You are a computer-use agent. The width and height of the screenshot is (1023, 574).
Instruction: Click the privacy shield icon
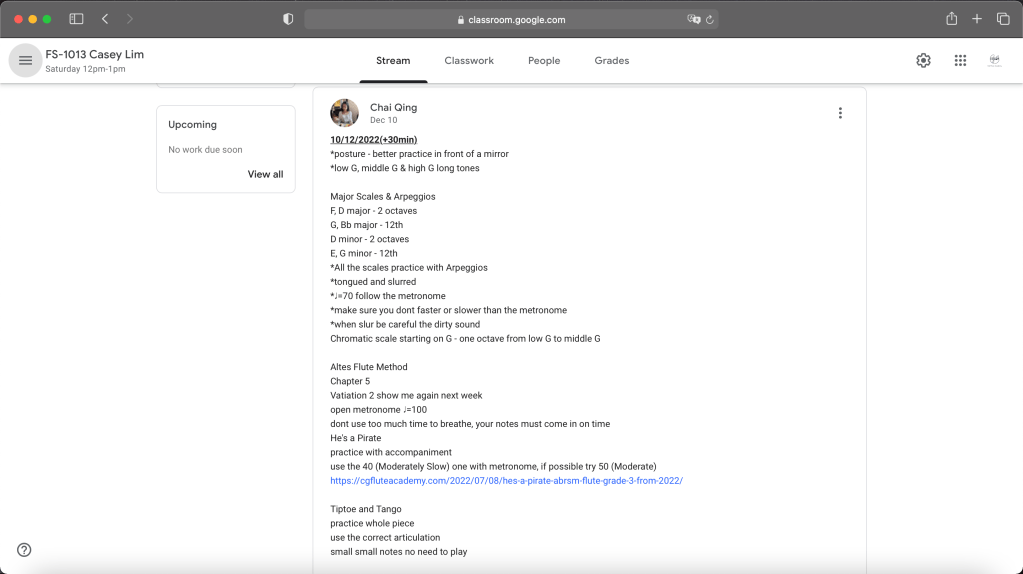[288, 19]
